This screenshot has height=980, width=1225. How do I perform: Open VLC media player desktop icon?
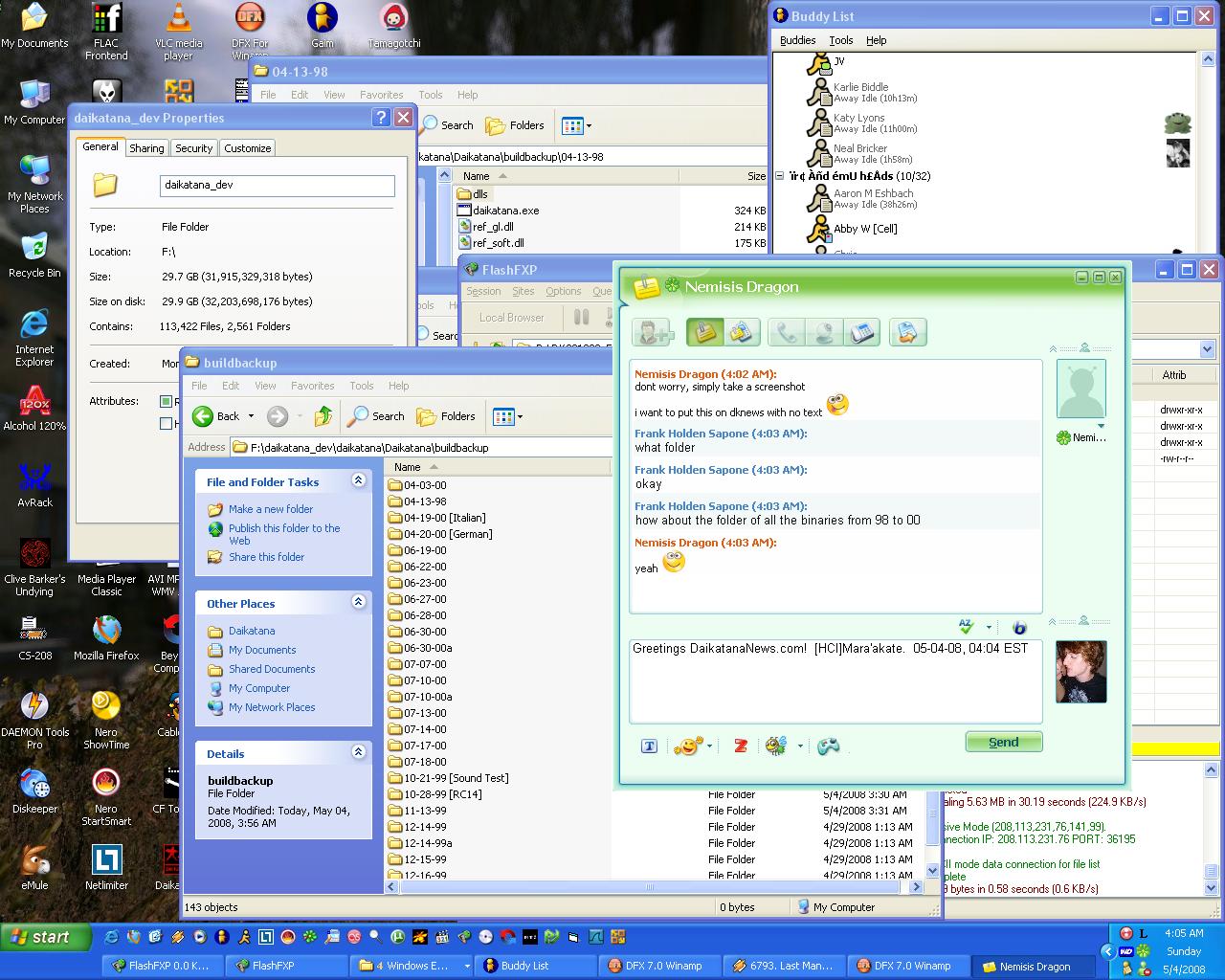point(178,32)
